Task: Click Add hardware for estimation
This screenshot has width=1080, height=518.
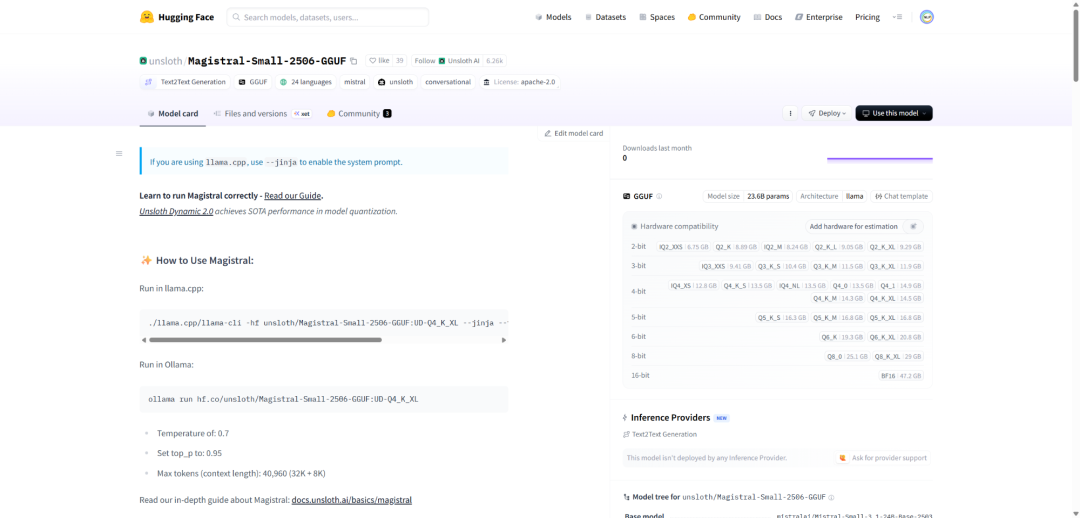Action: (x=853, y=226)
